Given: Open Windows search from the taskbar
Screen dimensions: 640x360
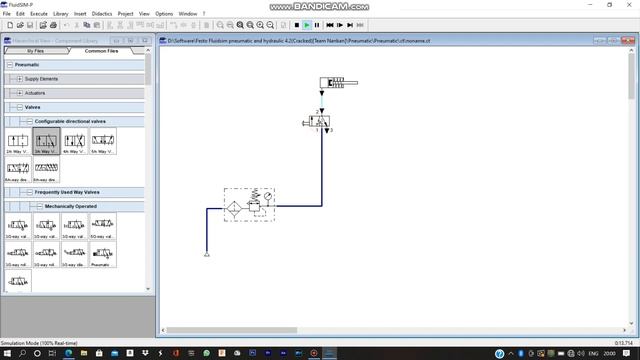Looking at the screenshot, I should click(x=22, y=353).
